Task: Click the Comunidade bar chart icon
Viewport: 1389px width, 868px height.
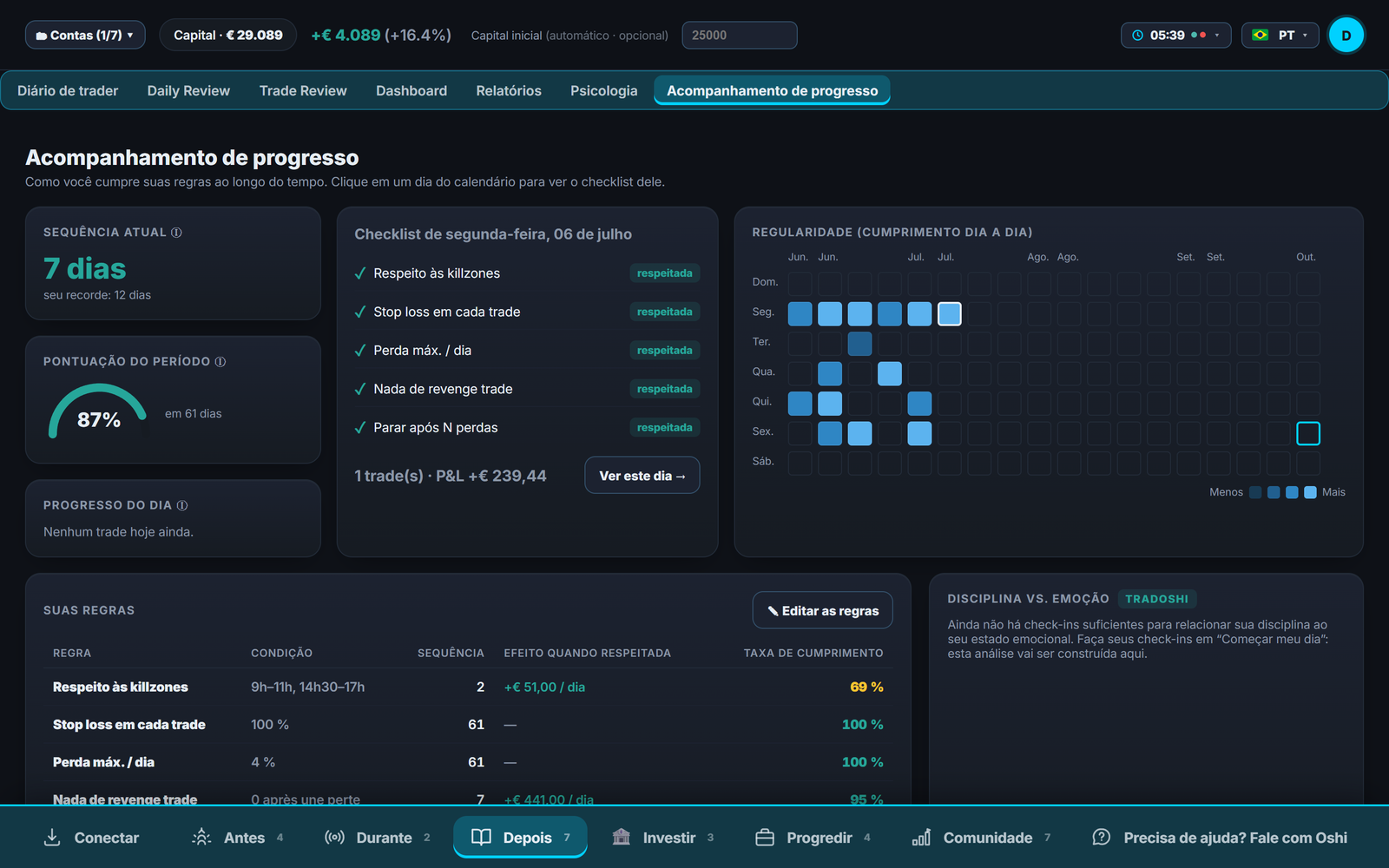Action: point(922,838)
